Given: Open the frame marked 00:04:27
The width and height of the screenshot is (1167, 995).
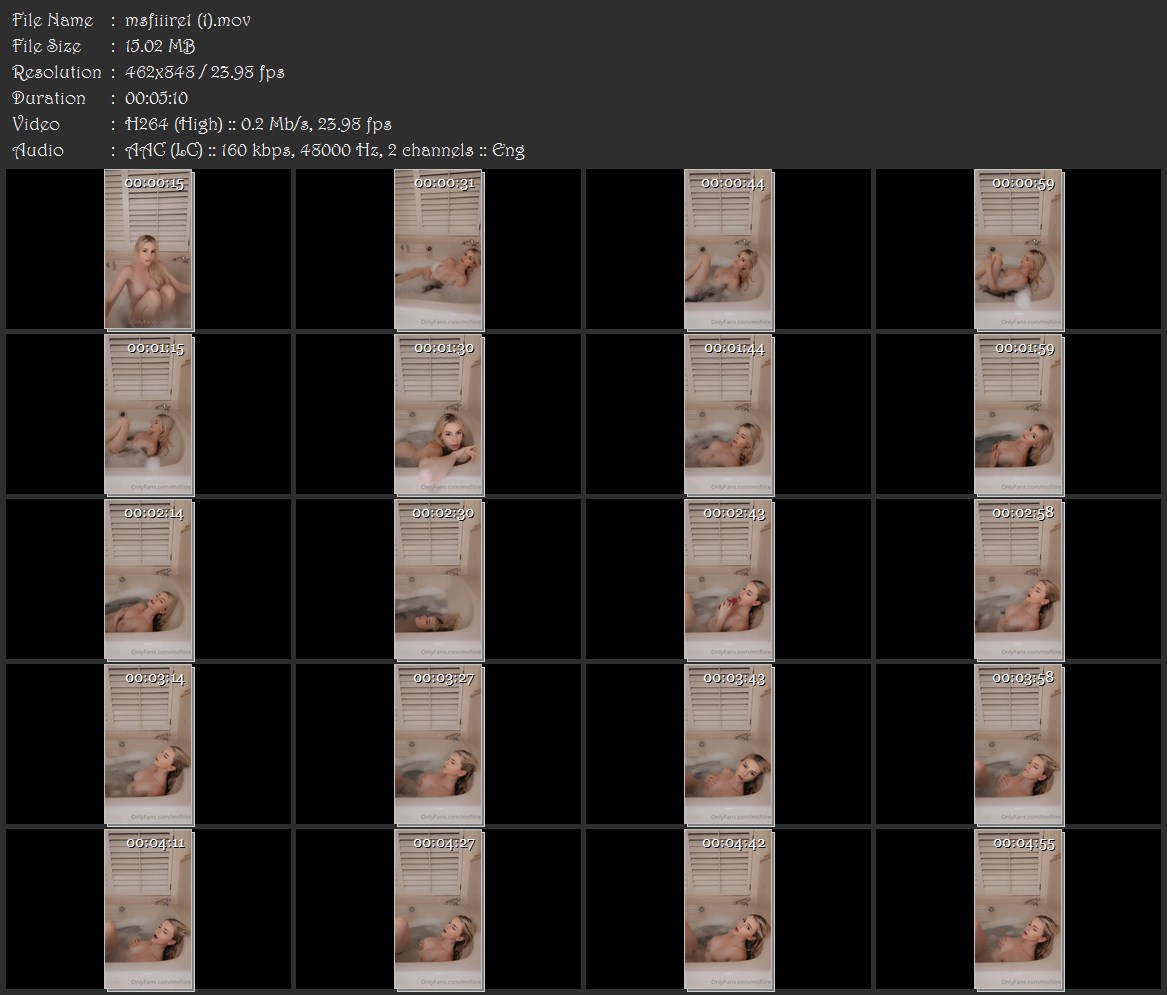Looking at the screenshot, I should pos(439,910).
